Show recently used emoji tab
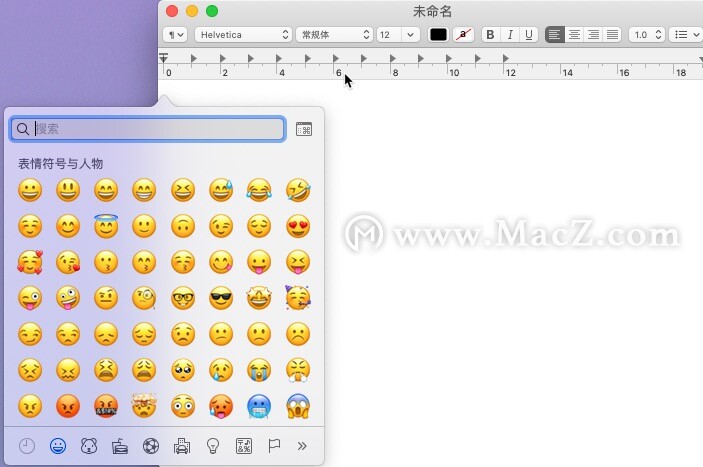This screenshot has width=703, height=467. [x=27, y=446]
